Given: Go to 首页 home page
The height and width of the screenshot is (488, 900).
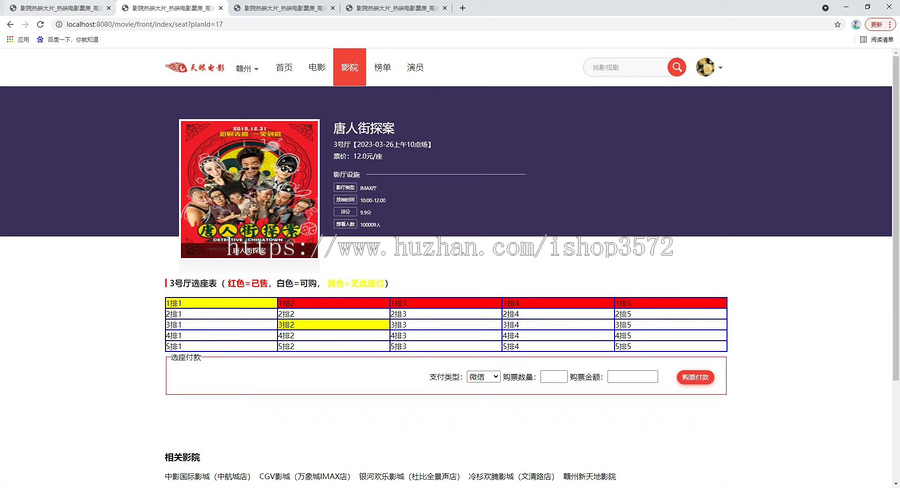Looking at the screenshot, I should click(284, 67).
